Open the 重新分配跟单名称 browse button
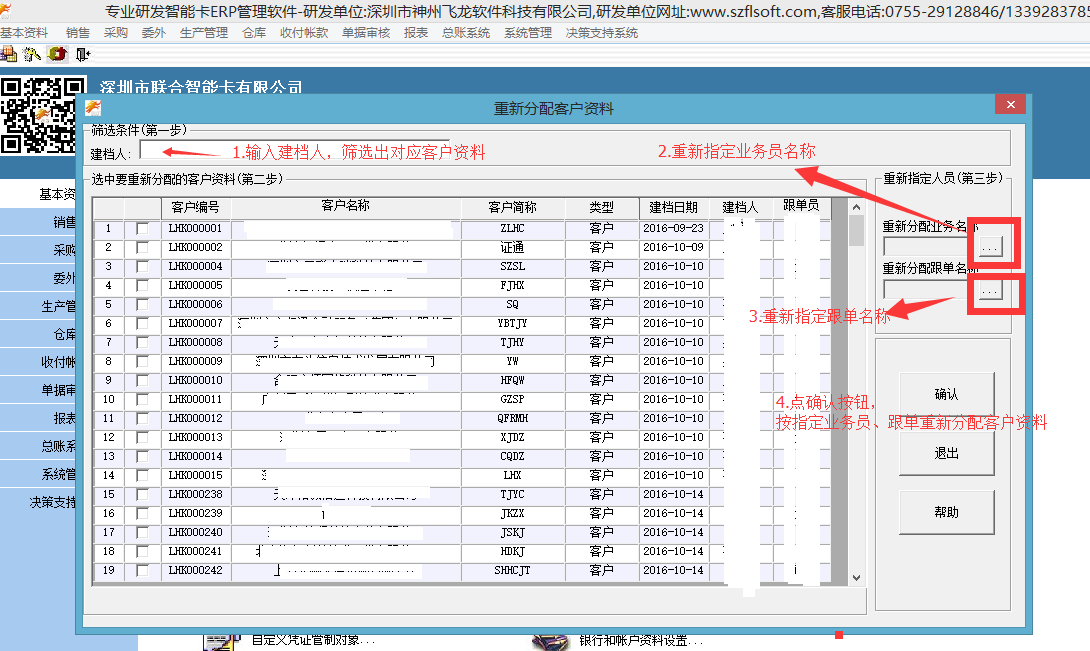This screenshot has height=651, width=1090. click(x=990, y=289)
